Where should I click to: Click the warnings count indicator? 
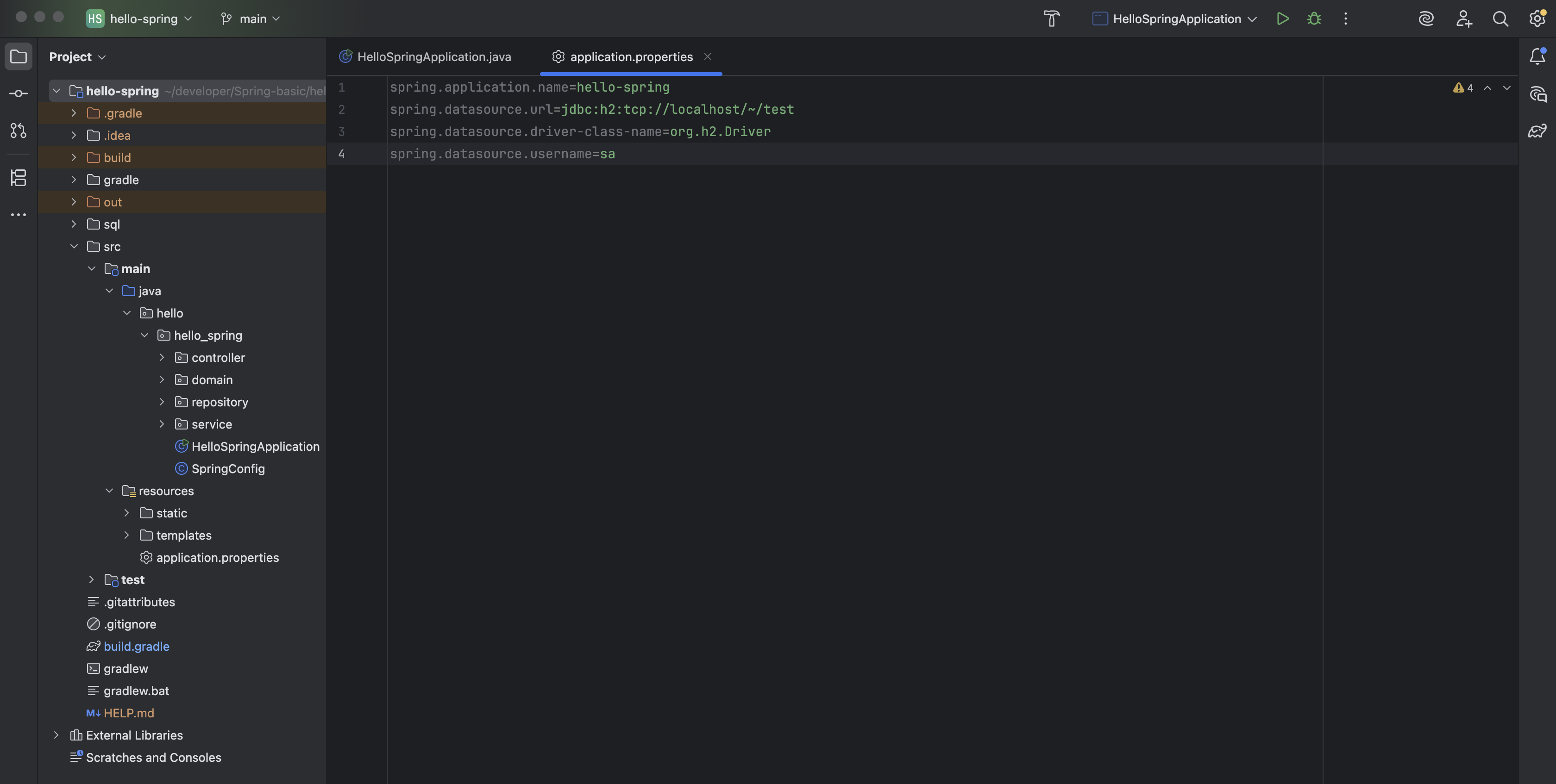tap(1463, 88)
